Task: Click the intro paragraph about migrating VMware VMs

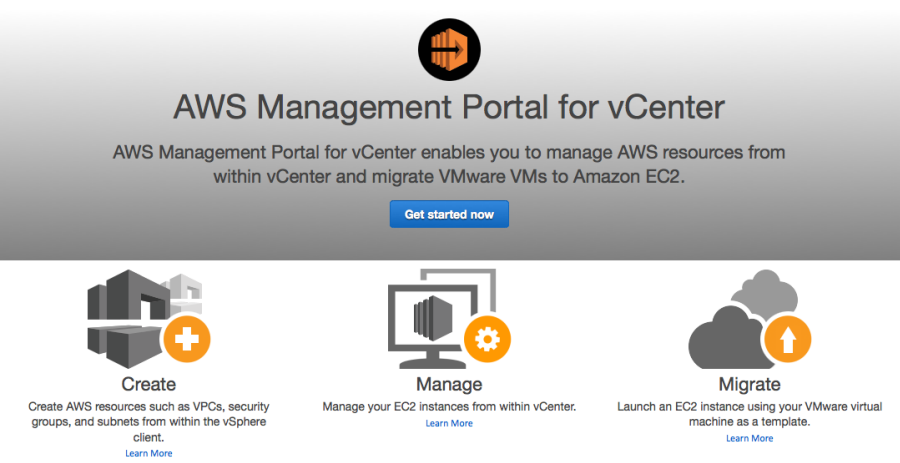Action: tap(449, 164)
